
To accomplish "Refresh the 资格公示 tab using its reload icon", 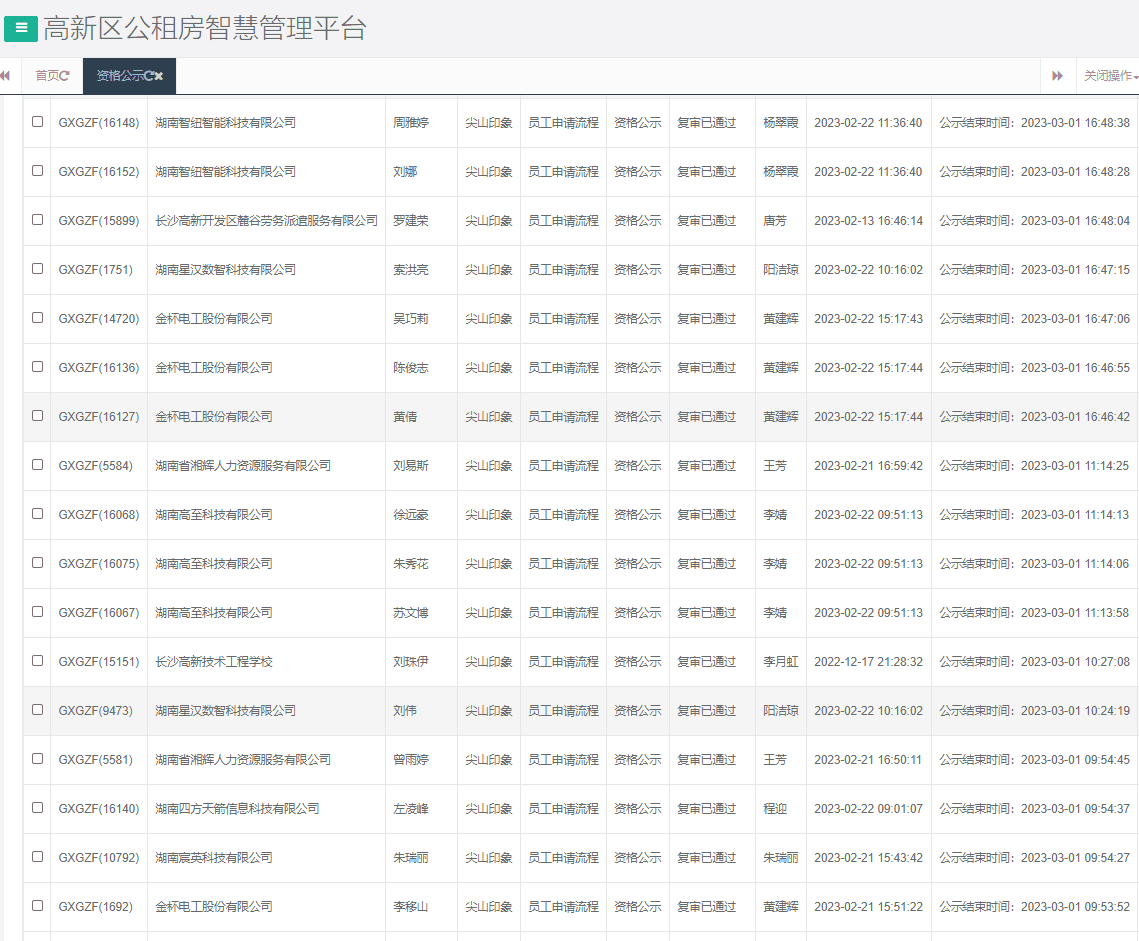I will (x=148, y=76).
